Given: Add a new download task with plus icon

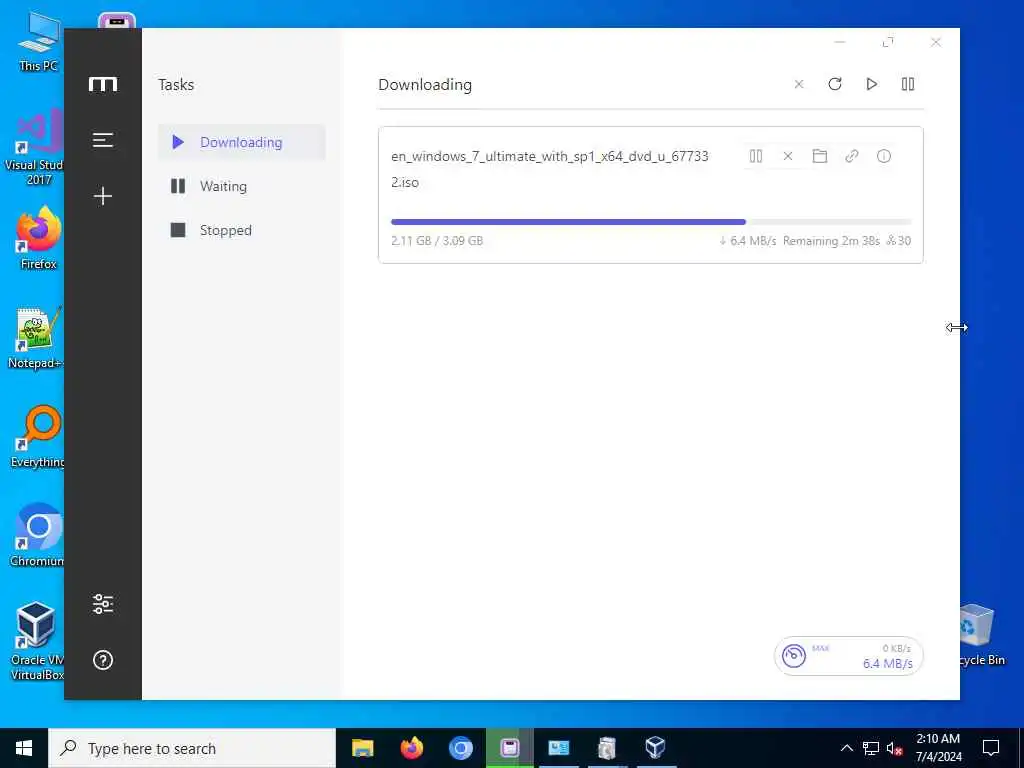Looking at the screenshot, I should click(x=103, y=196).
